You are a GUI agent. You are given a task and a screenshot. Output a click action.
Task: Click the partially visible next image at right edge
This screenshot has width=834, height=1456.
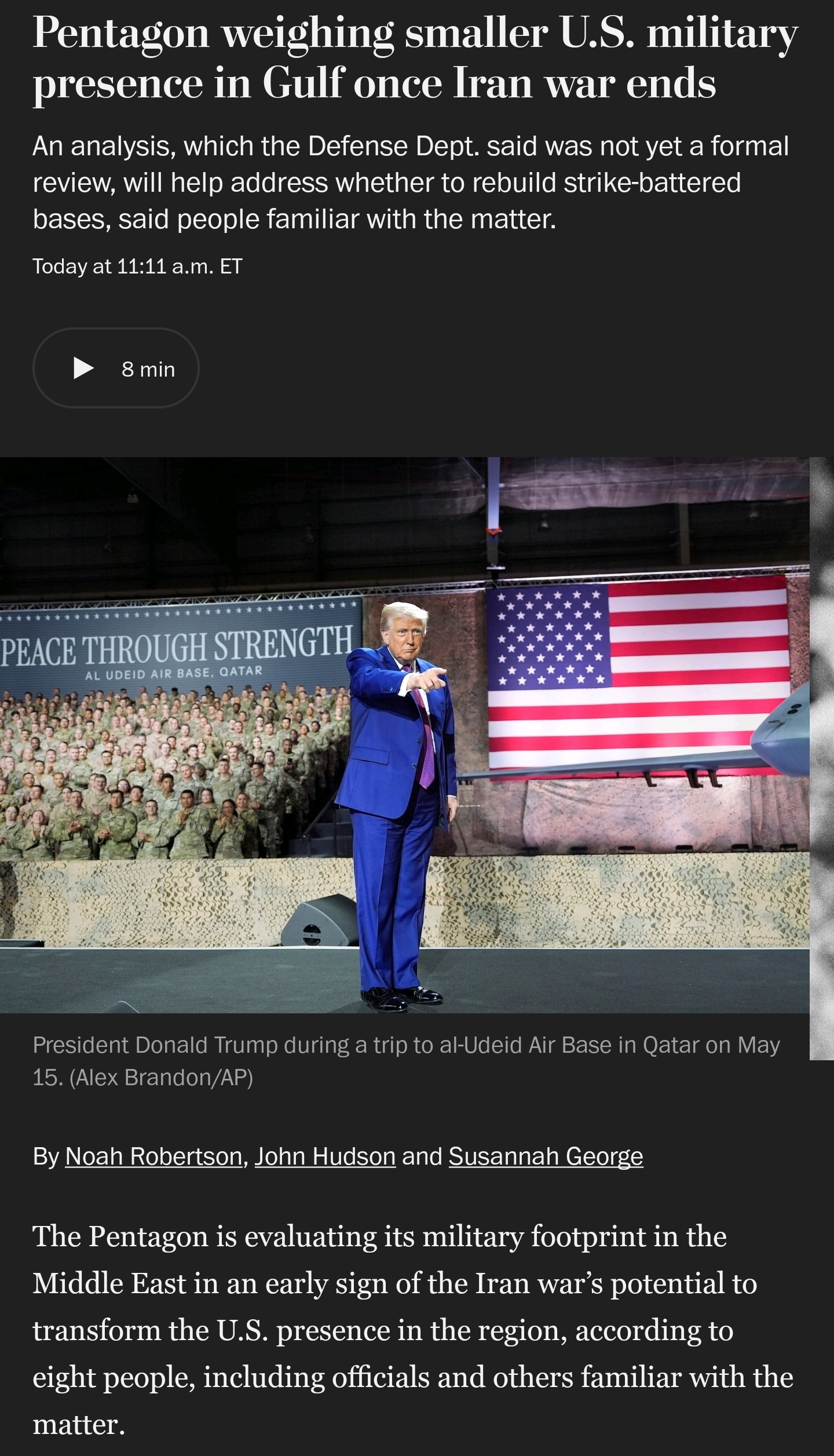822,758
